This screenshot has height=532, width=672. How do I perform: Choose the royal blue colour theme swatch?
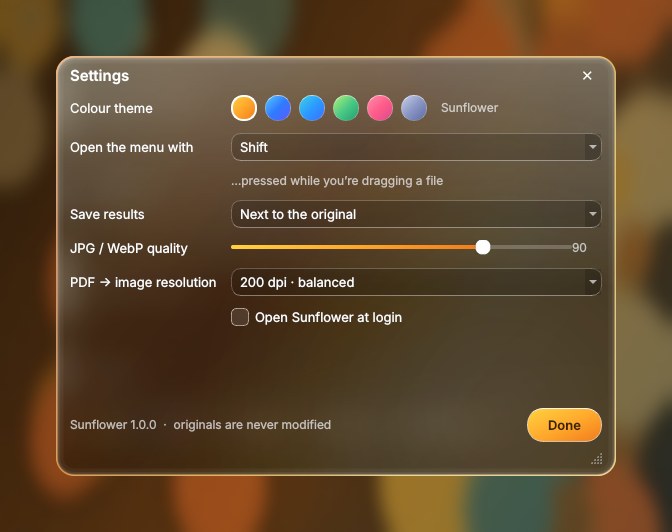tap(278, 108)
